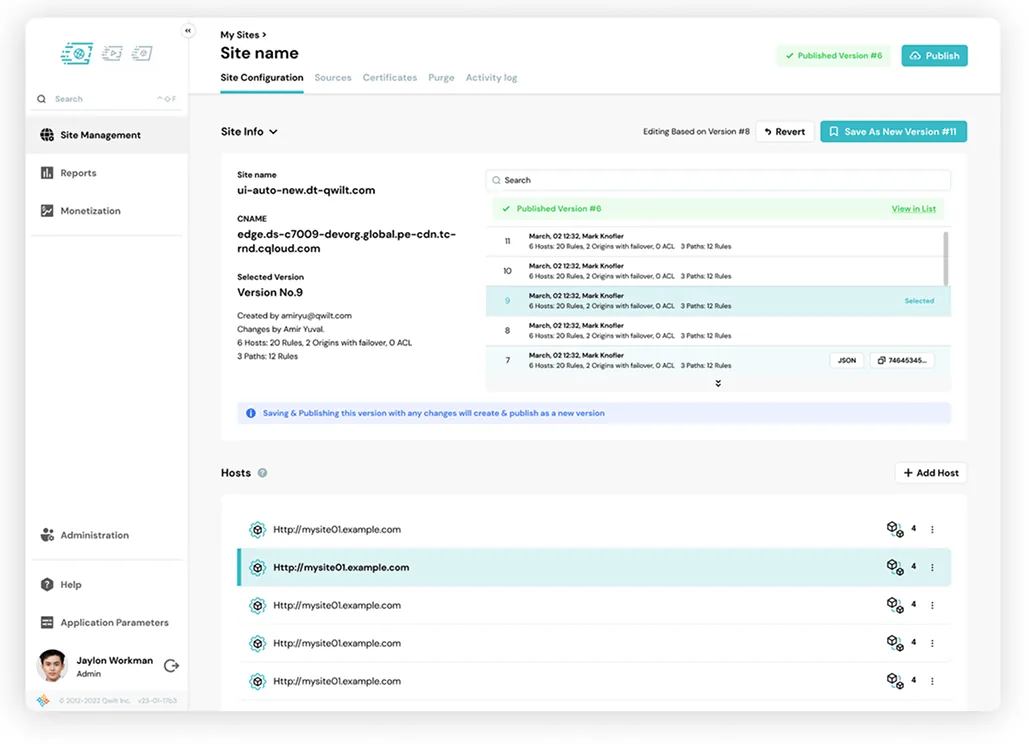This screenshot has width=1029, height=744.
Task: Copy the version ID 74645345...
Action: (902, 360)
